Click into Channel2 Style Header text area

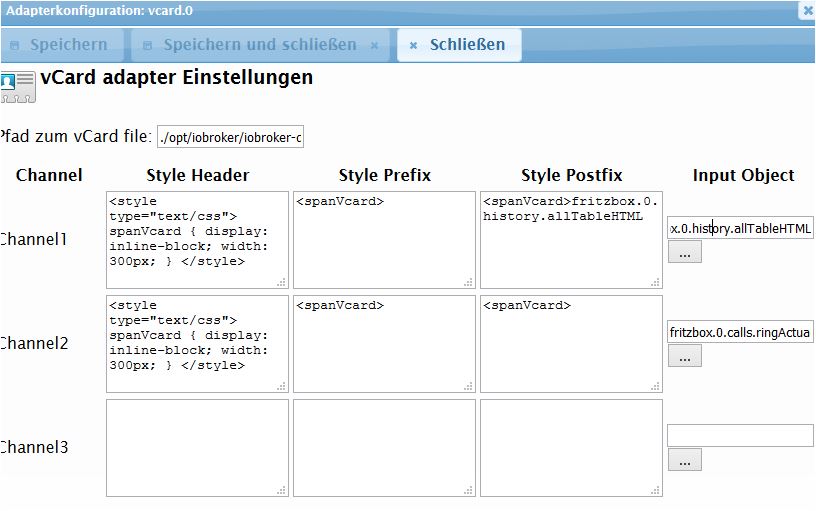click(197, 344)
